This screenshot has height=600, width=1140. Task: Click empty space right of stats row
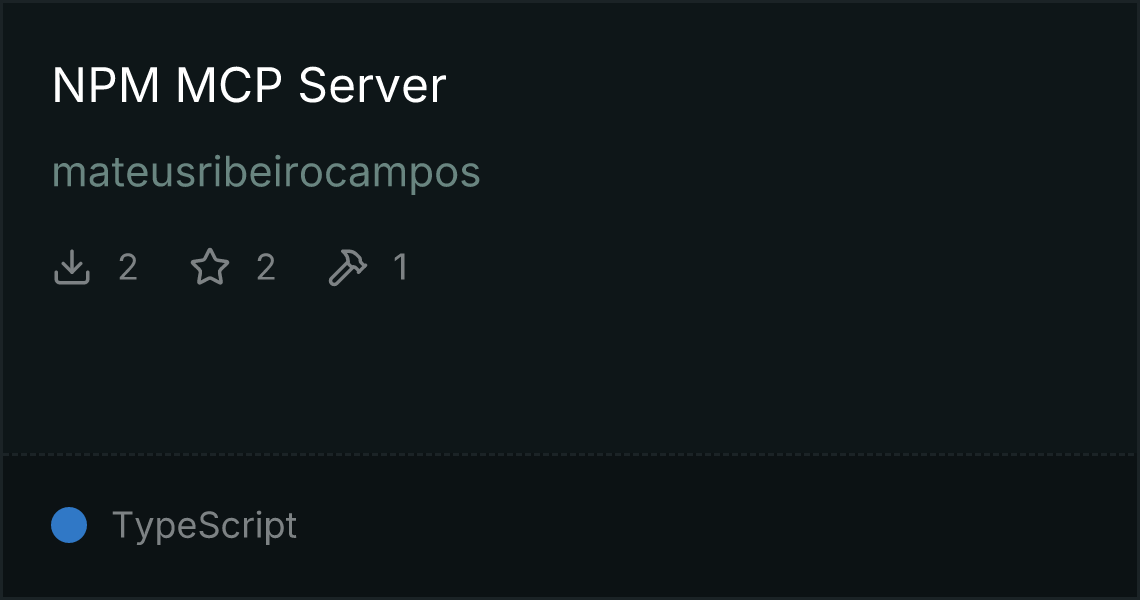coord(771,267)
